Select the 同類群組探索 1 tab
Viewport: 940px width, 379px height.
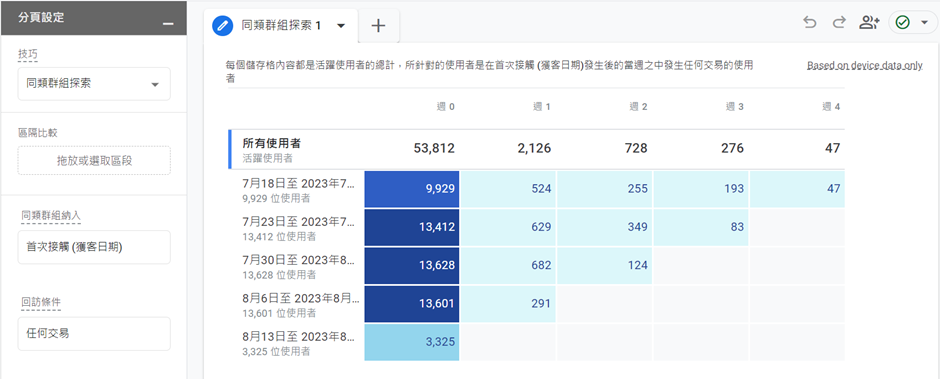point(281,26)
